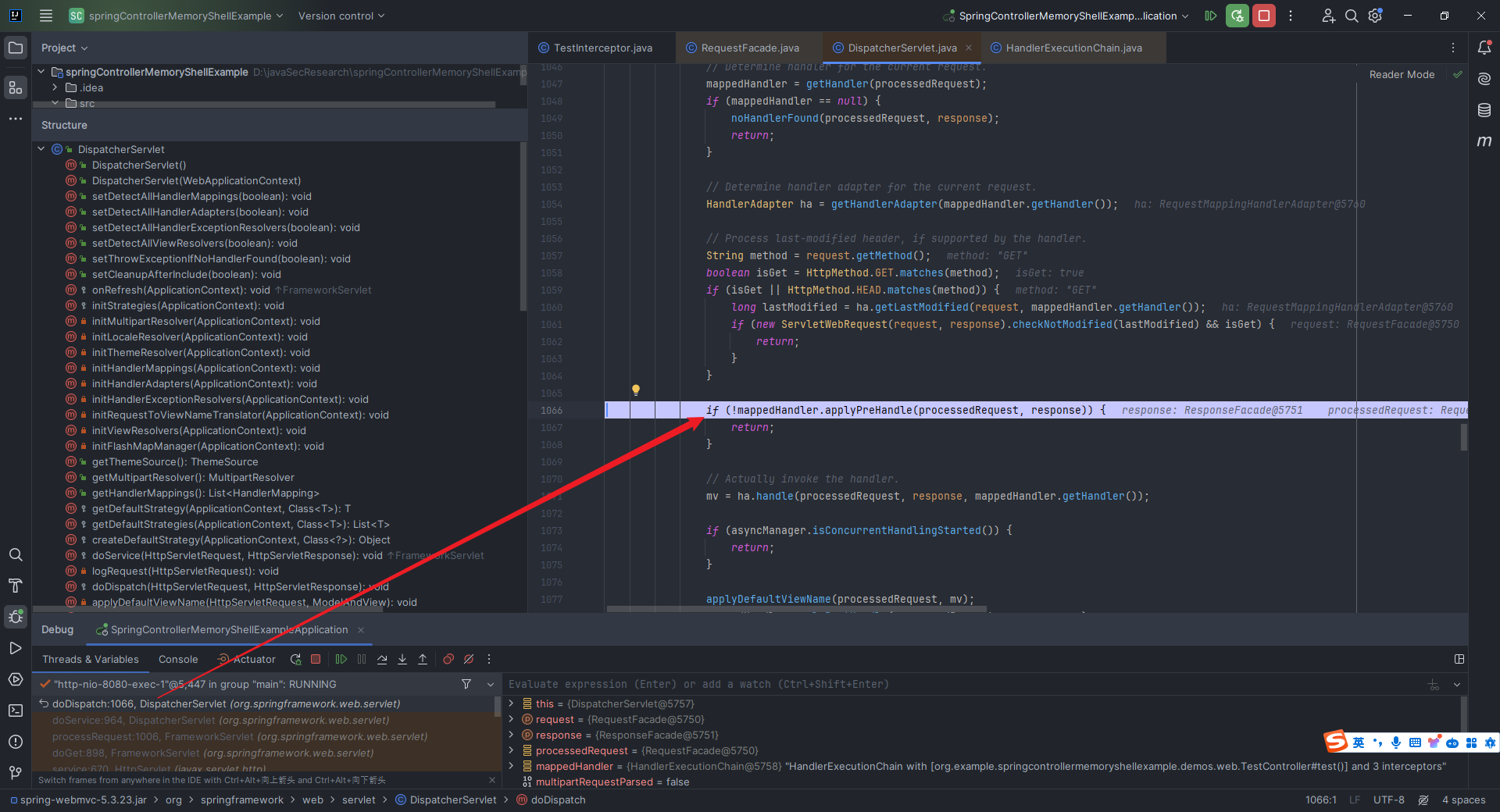The image size is (1500, 812).
Task: Click the UTF-8 encoding status item
Action: [x=1389, y=800]
